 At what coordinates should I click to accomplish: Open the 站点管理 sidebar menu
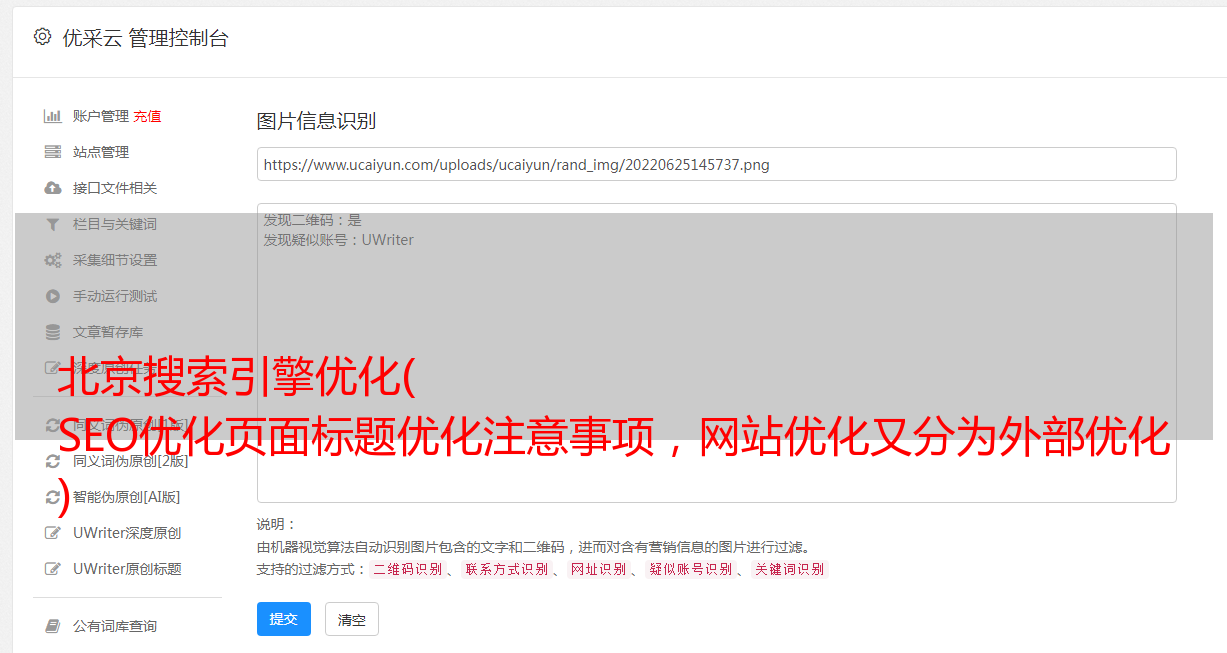(x=101, y=152)
